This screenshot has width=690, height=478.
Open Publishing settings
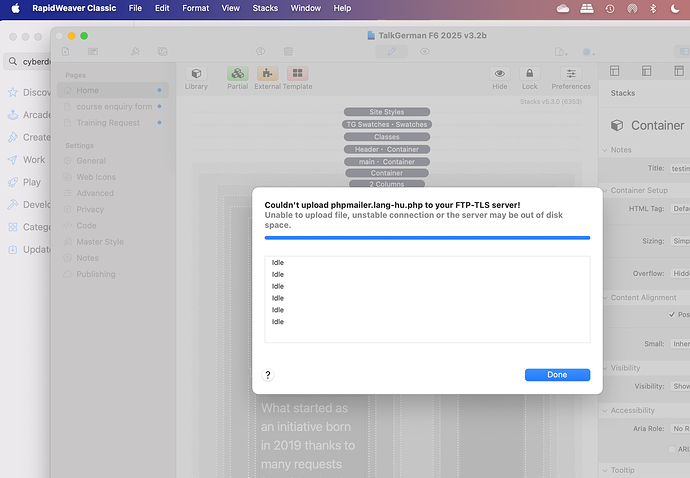tap(95, 274)
